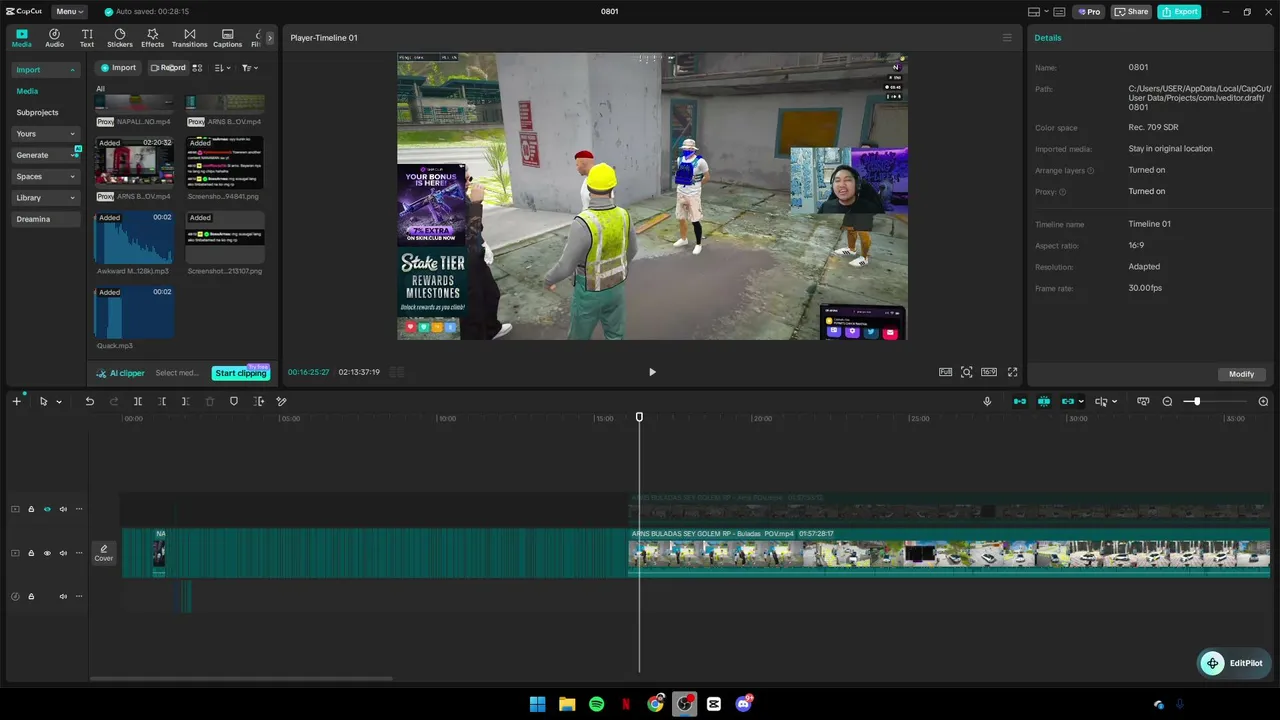Screen dimensions: 1280x720
Task: Export the project with the Export button
Action: (x=1179, y=12)
